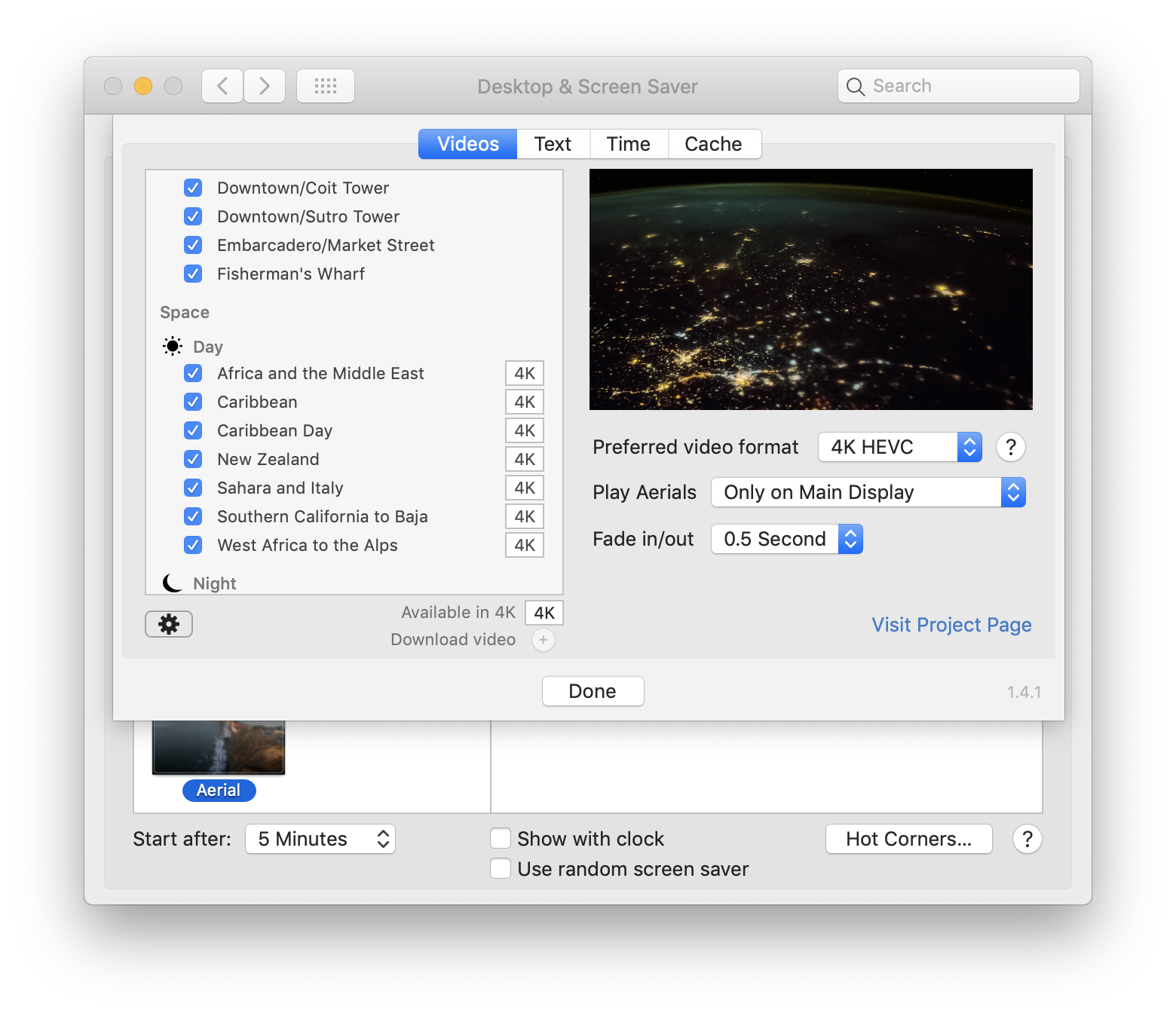Click the Aerial label under the thumbnail

219,790
